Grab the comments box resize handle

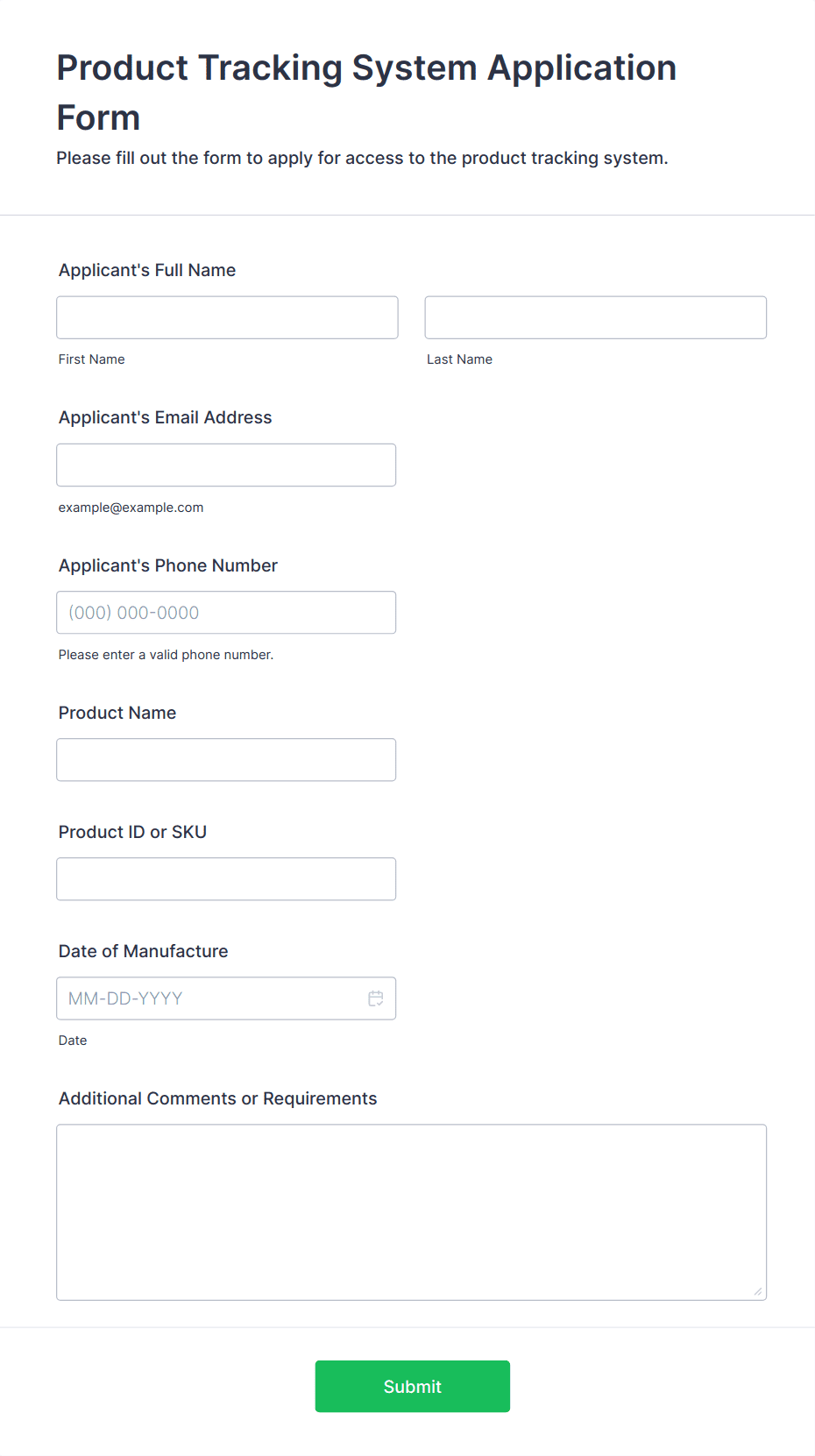click(758, 1291)
